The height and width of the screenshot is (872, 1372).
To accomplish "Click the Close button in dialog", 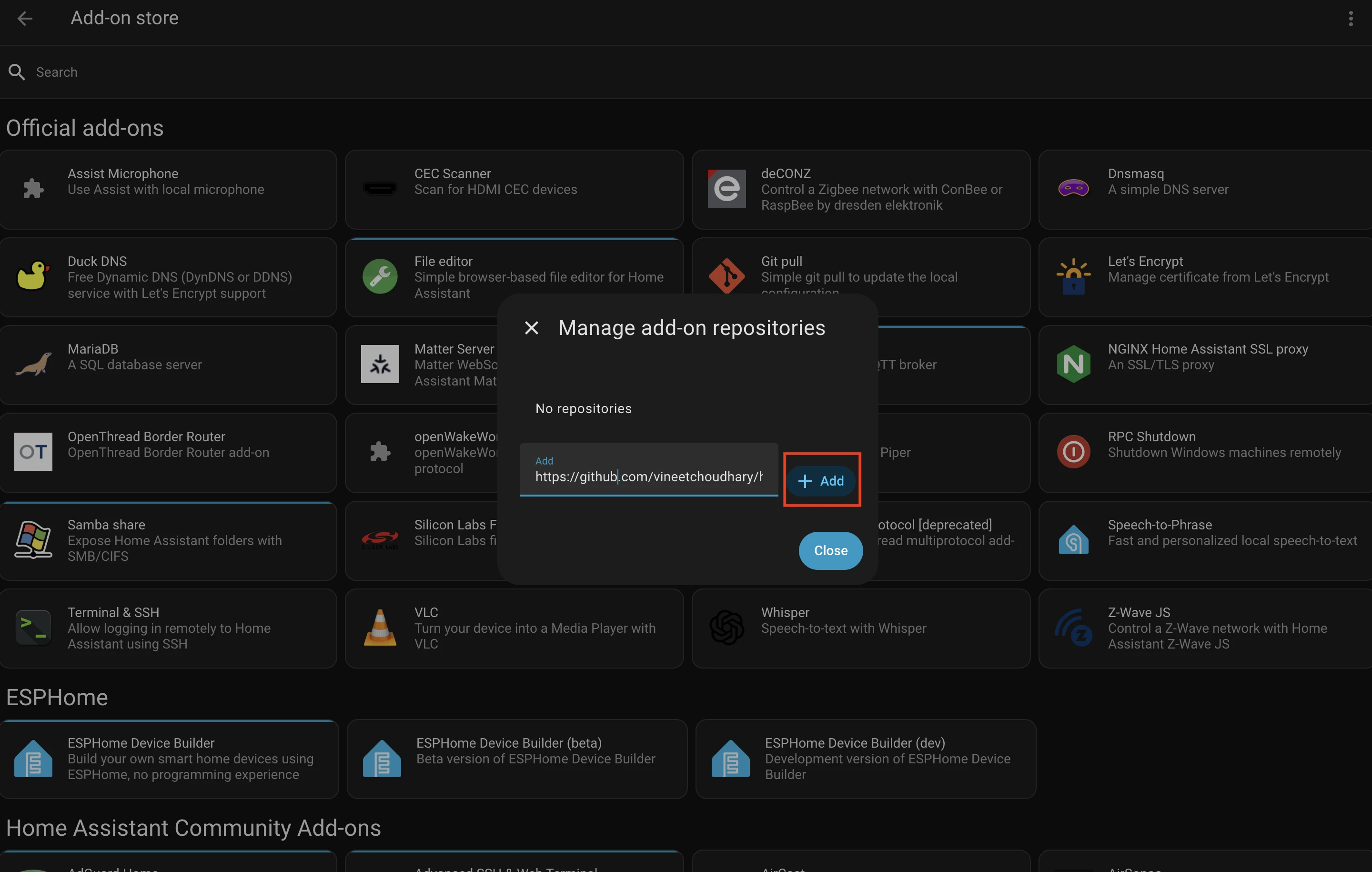I will [x=831, y=550].
